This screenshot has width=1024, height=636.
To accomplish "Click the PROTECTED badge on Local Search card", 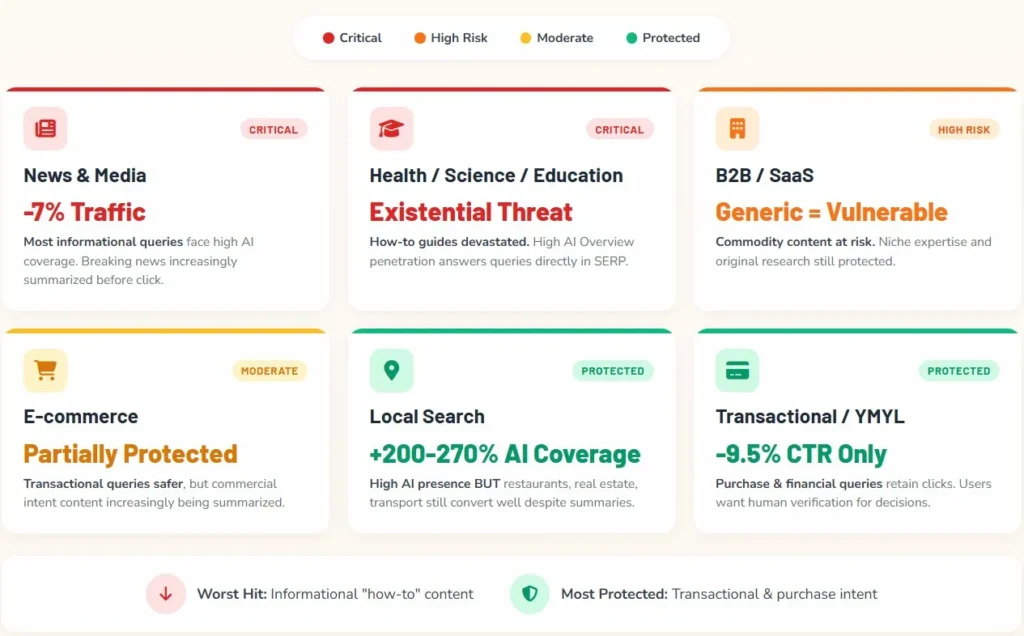I will (613, 371).
